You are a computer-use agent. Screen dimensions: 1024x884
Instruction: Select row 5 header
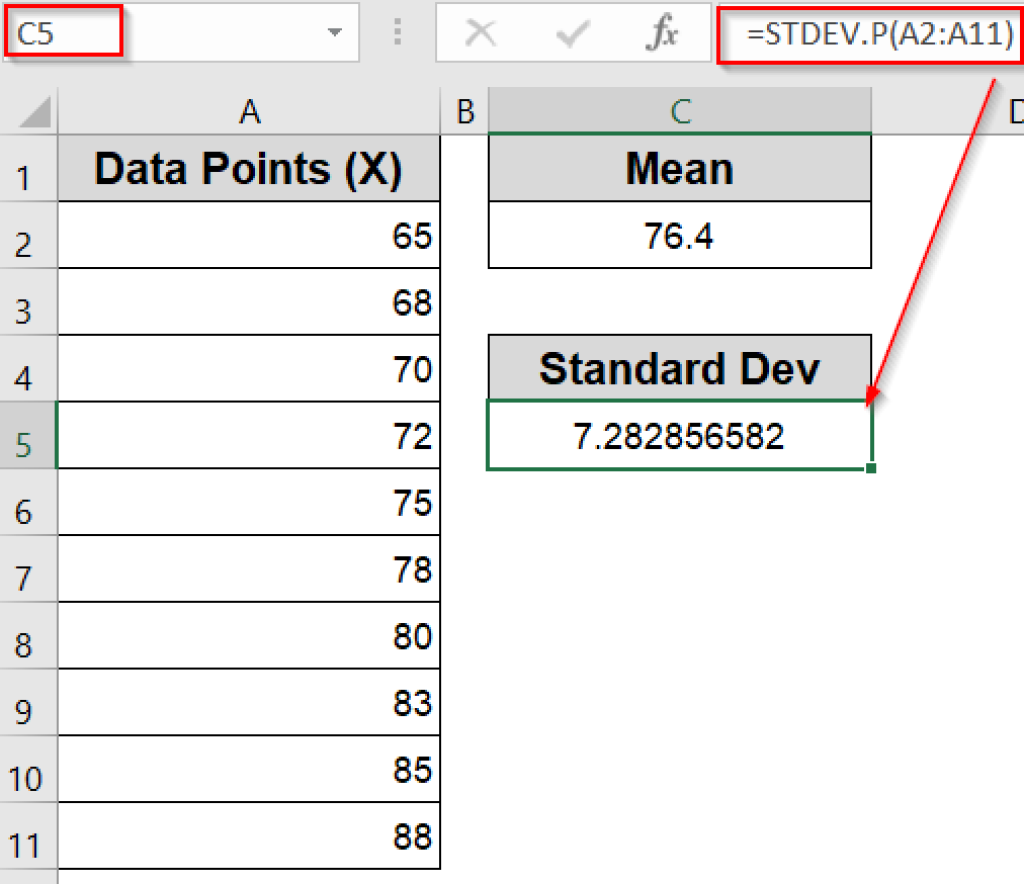coord(29,435)
